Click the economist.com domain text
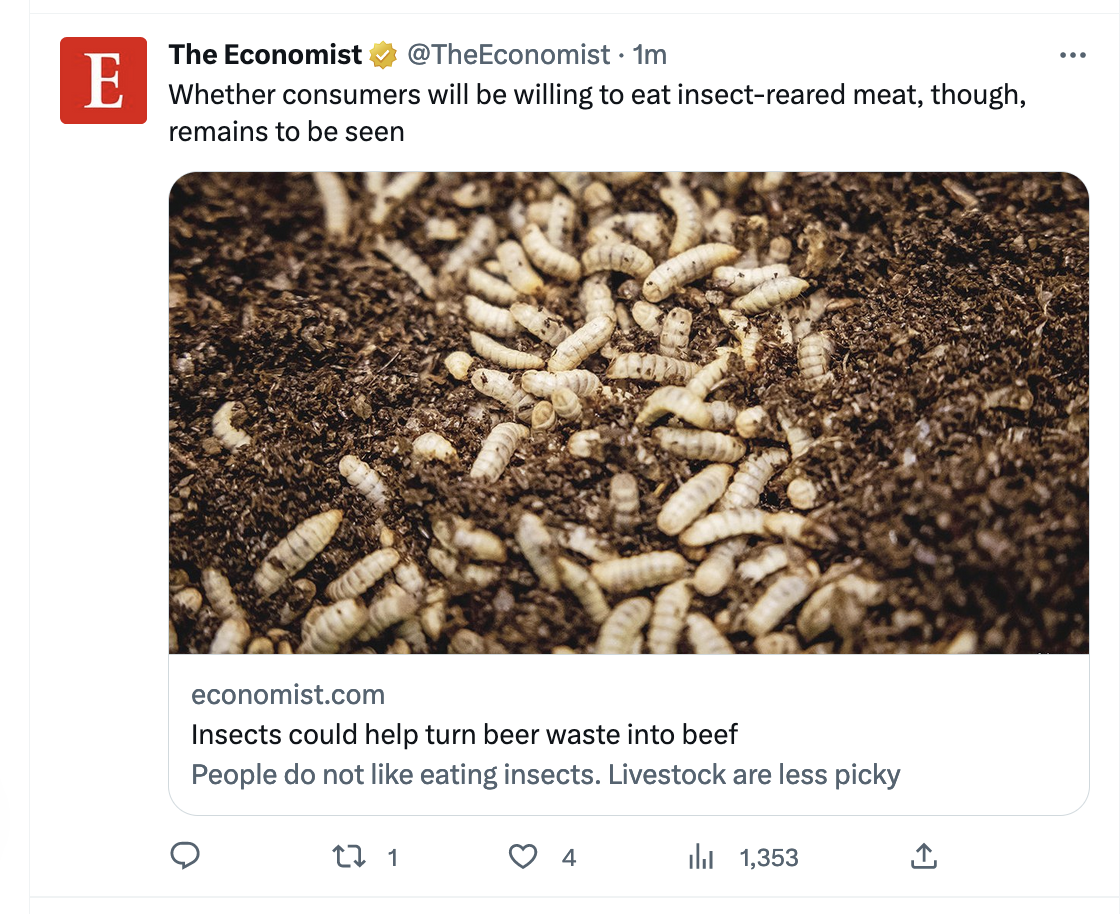 pos(288,695)
